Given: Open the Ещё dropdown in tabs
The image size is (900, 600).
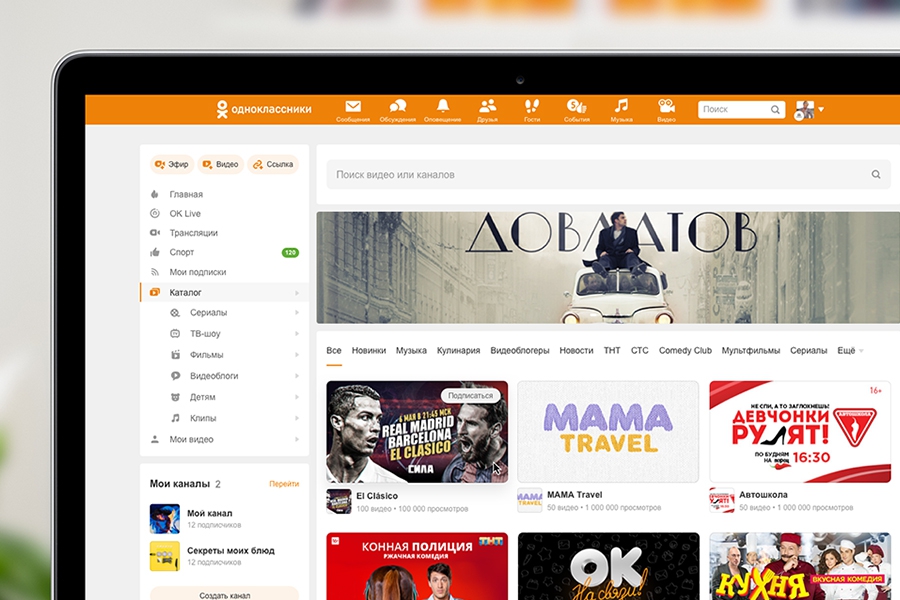Looking at the screenshot, I should tap(850, 351).
